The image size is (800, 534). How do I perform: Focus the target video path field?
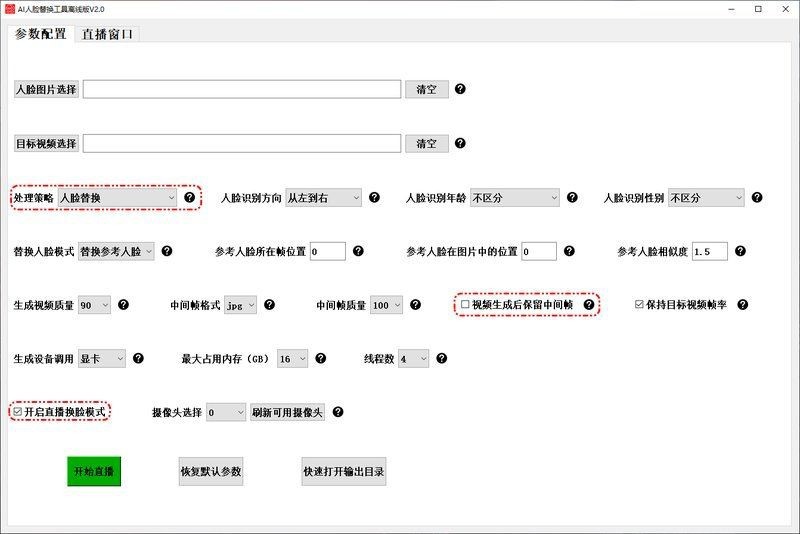point(242,143)
